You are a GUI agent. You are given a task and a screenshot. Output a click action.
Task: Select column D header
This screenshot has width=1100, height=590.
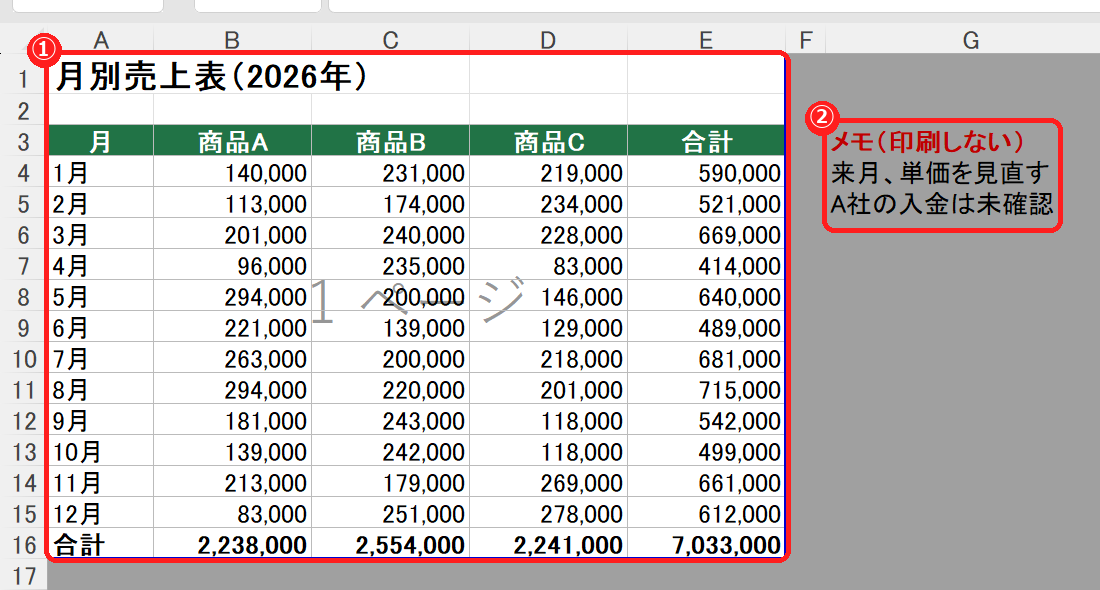click(548, 40)
